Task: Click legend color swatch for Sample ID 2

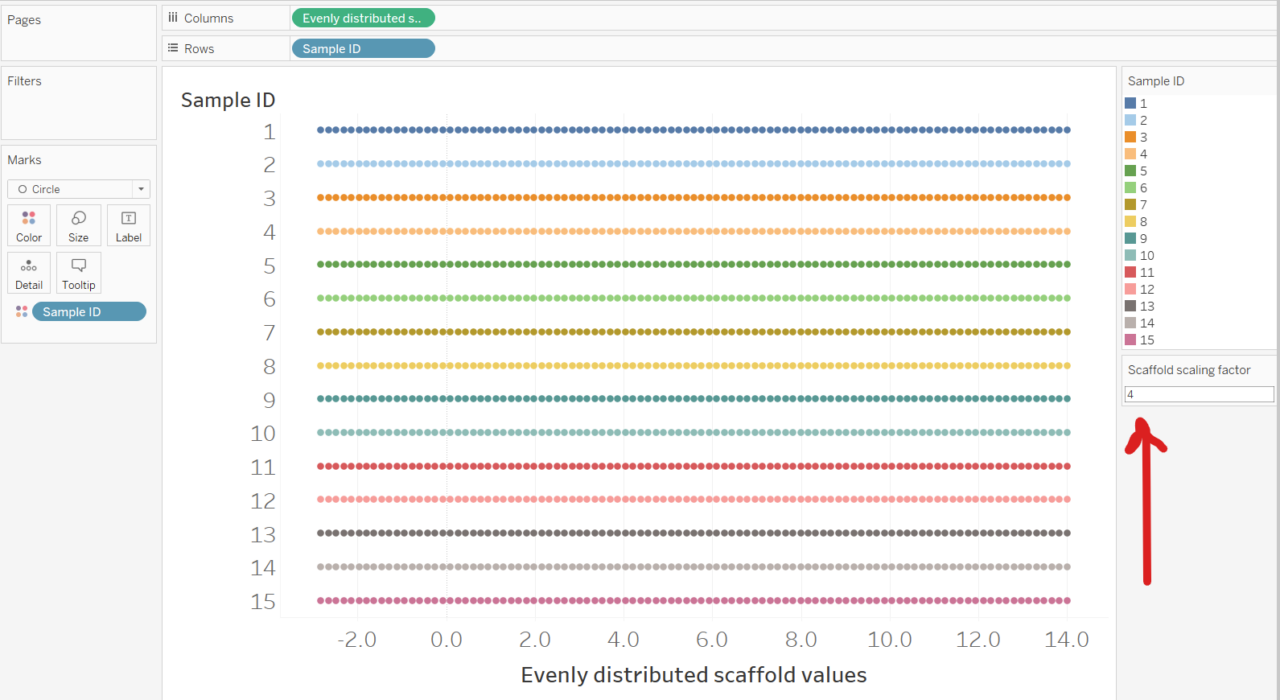Action: (1130, 120)
